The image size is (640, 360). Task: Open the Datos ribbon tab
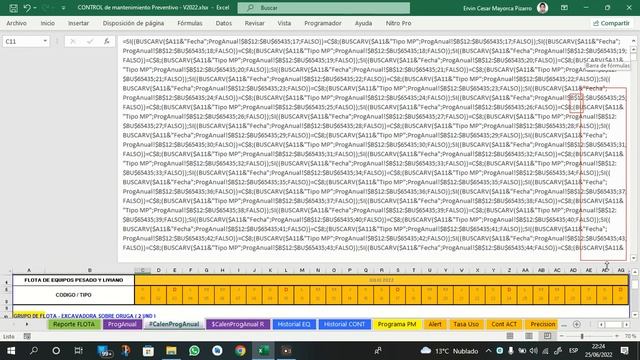point(224,23)
